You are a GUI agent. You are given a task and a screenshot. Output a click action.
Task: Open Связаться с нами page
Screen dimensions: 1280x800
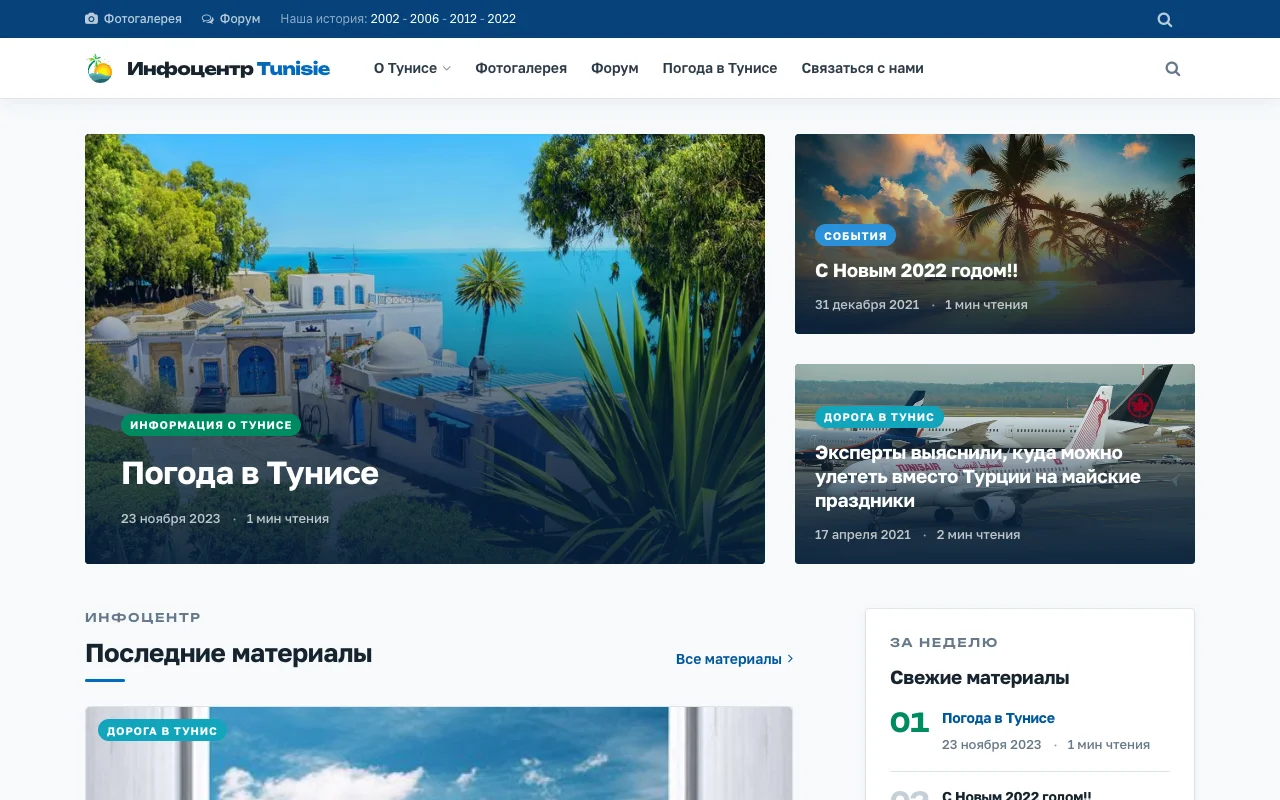coord(862,68)
